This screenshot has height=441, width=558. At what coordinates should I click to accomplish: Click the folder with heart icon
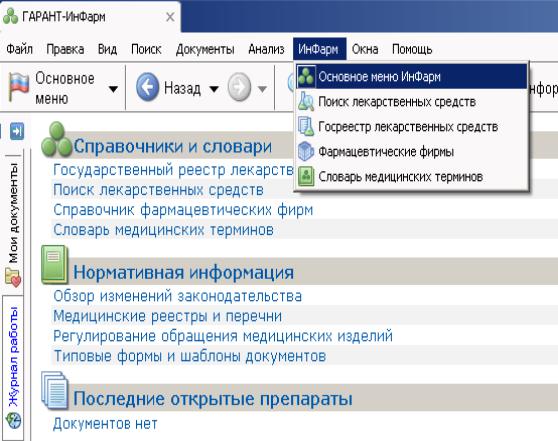click(x=14, y=278)
